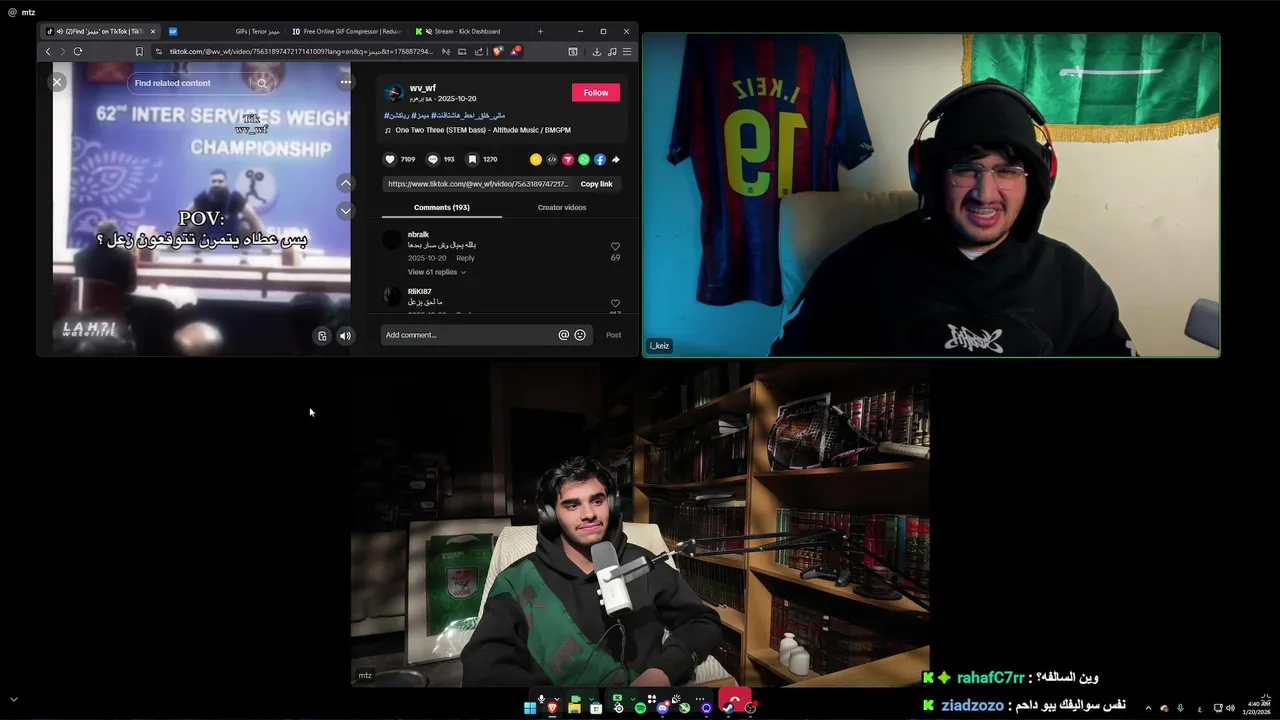The width and height of the screenshot is (1280, 720).
Task: Click the share page icon in the address bar
Action: pos(479,51)
